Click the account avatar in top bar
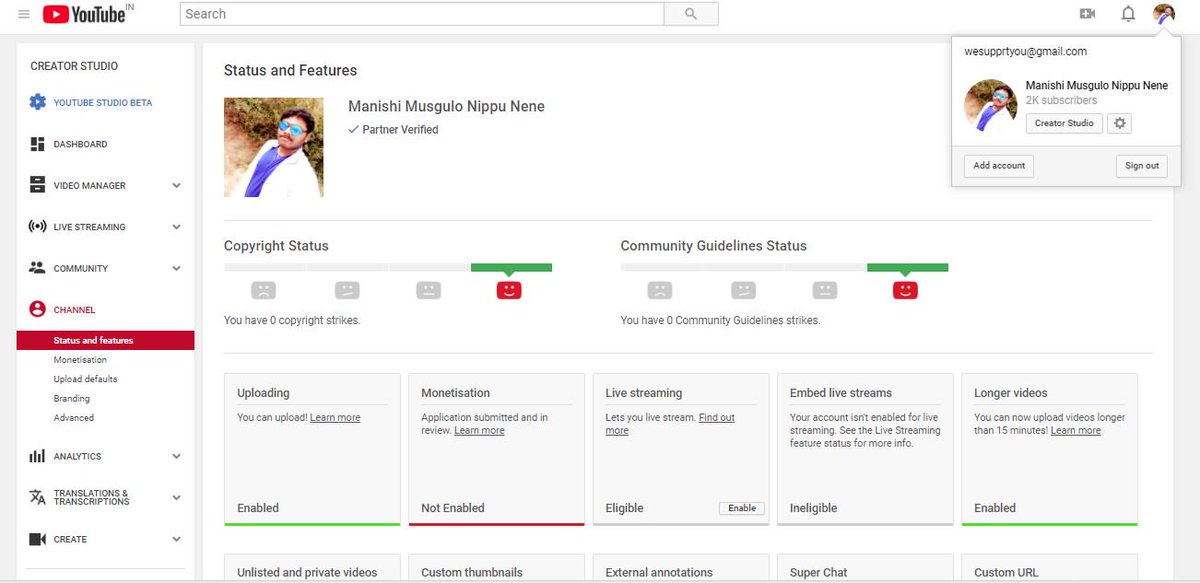Image resolution: width=1200 pixels, height=583 pixels. coord(1164,14)
